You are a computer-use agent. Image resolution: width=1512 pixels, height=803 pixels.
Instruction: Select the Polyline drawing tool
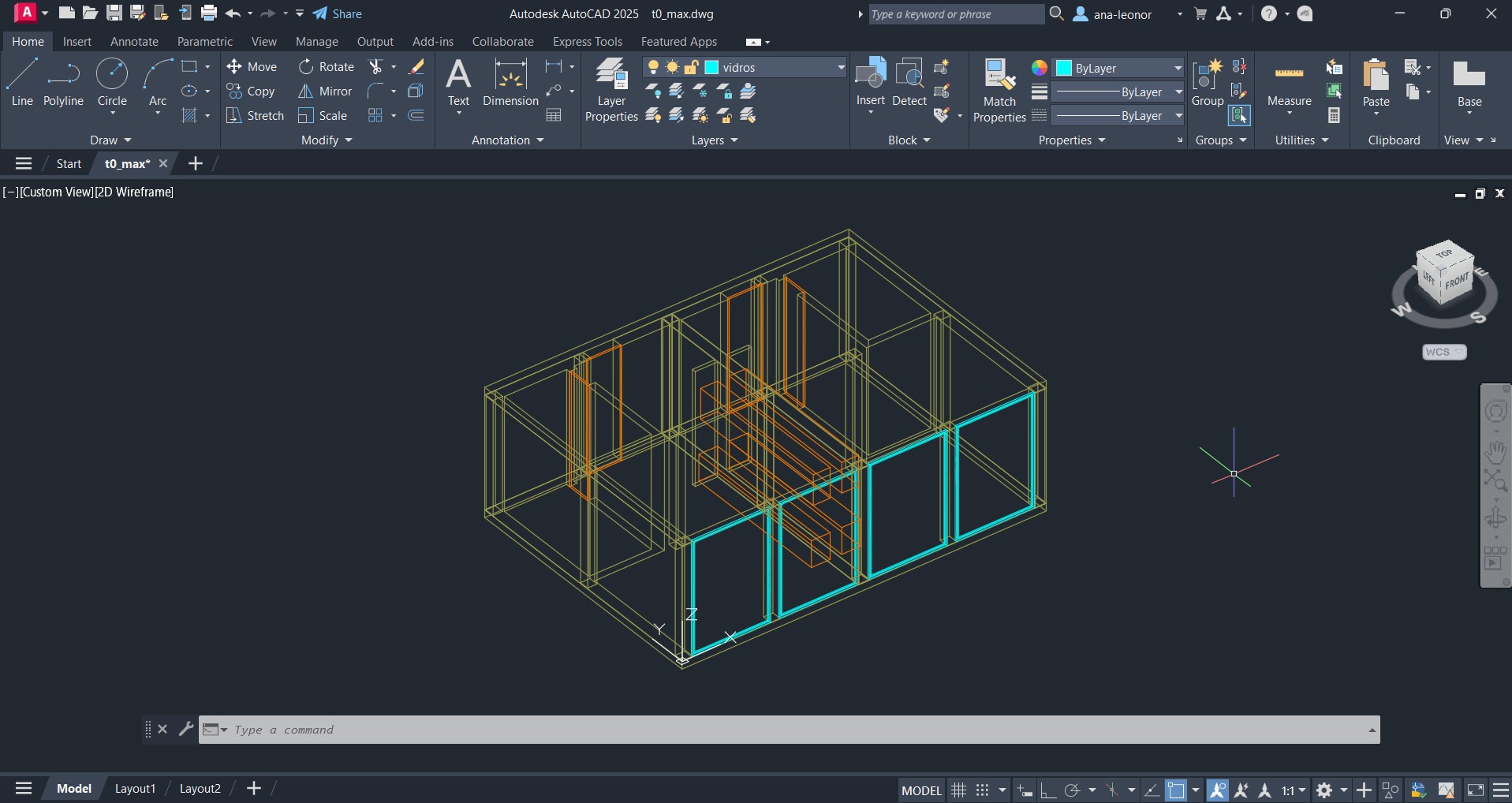[x=63, y=83]
